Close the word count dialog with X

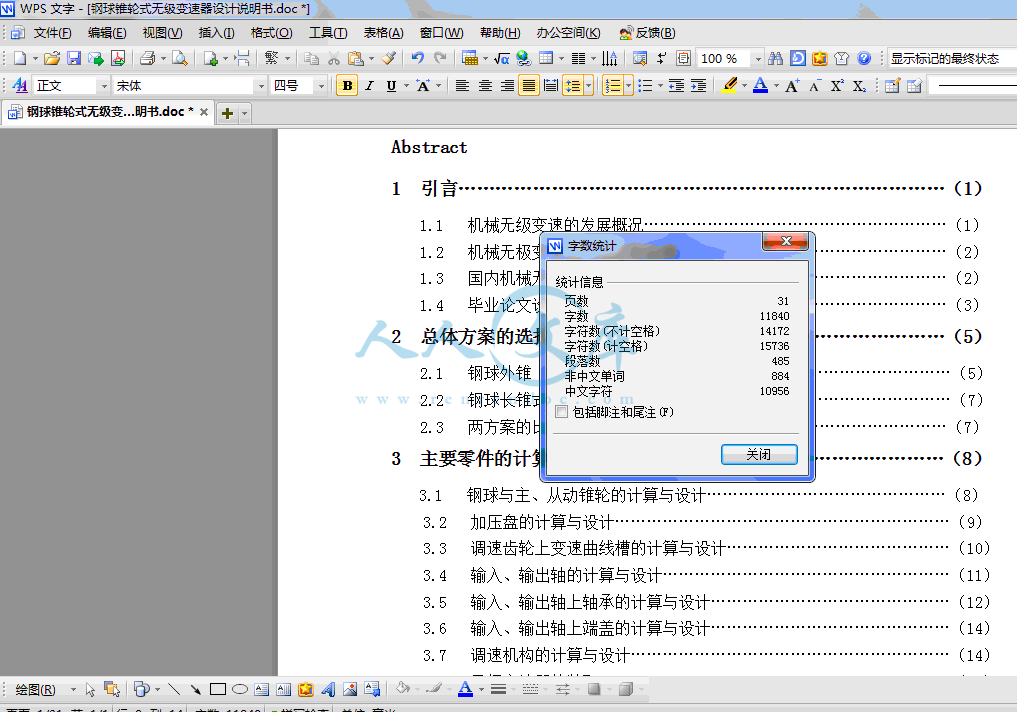(786, 241)
